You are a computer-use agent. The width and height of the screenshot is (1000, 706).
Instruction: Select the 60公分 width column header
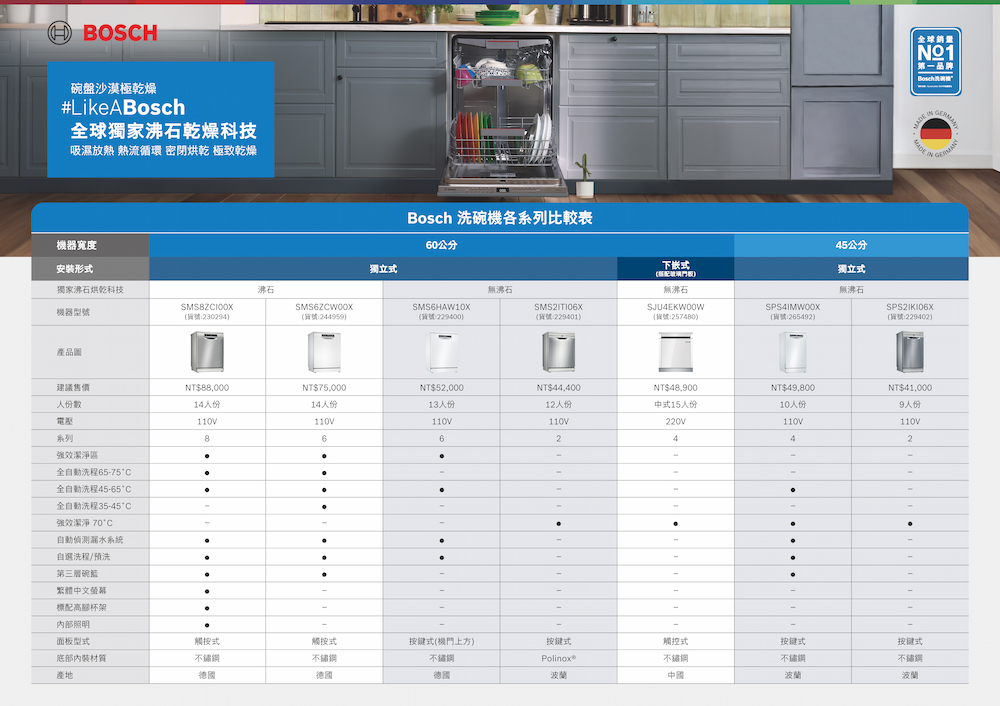pyautogui.click(x=441, y=245)
